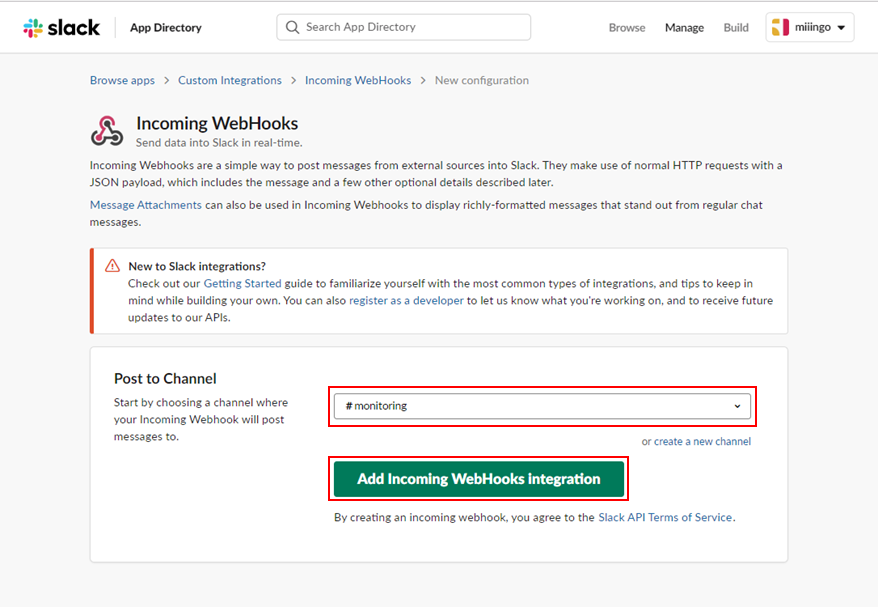The height and width of the screenshot is (607, 878).
Task: Click Send data into Slack subtitle
Action: [x=219, y=143]
